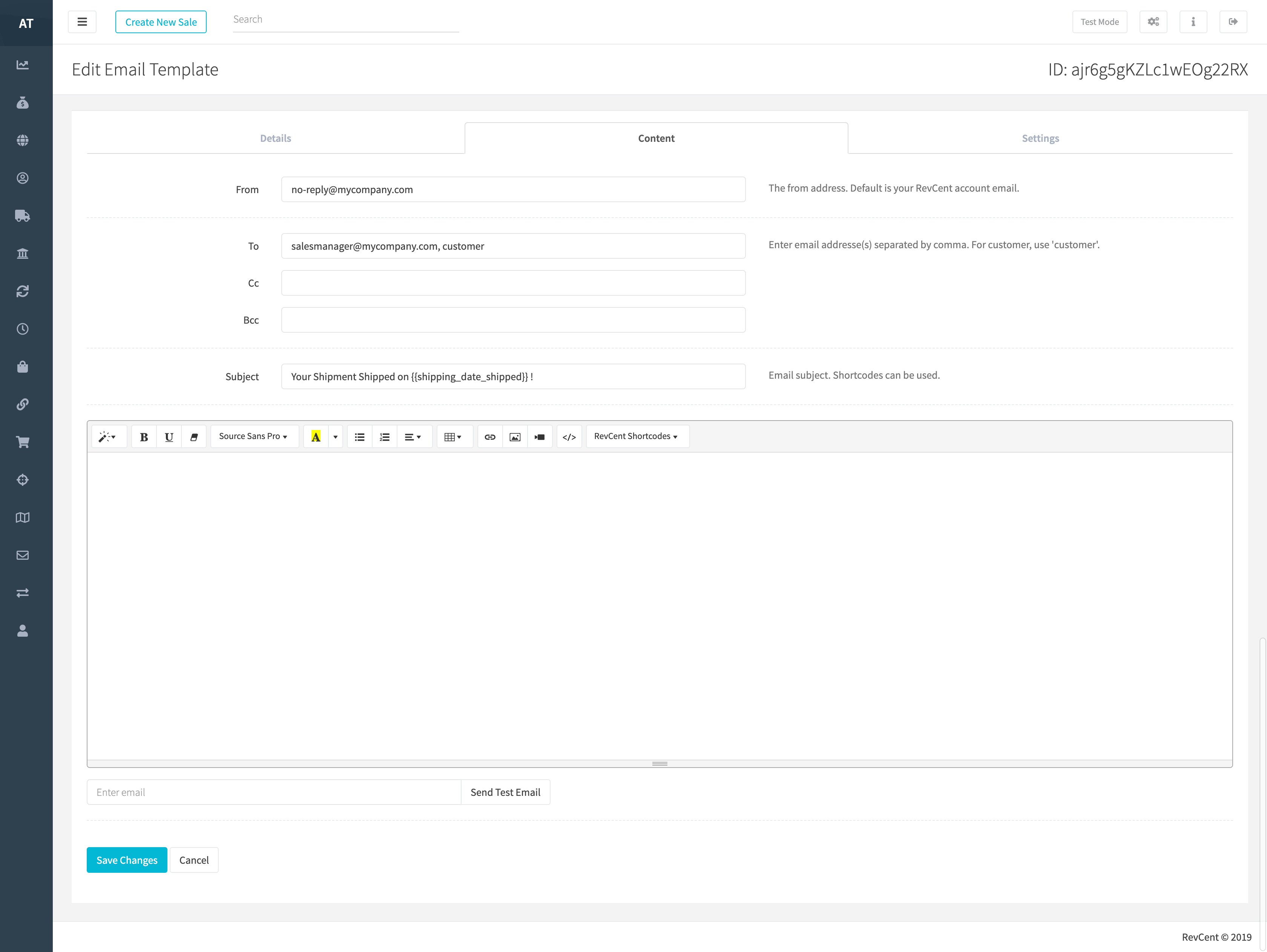Click the envelope email sidebar icon

click(22, 555)
